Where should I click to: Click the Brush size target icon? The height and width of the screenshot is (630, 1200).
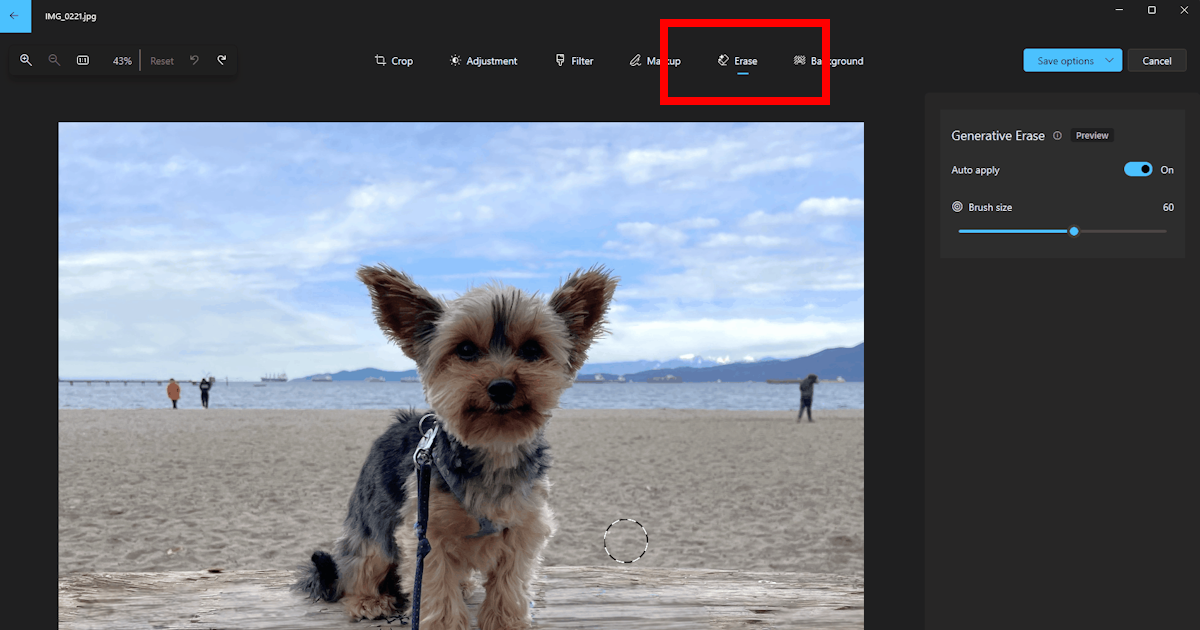point(957,206)
